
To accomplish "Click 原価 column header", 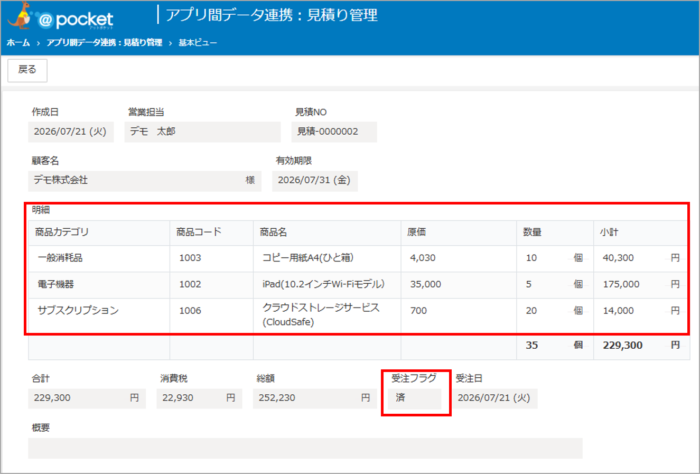I will click(x=459, y=233).
